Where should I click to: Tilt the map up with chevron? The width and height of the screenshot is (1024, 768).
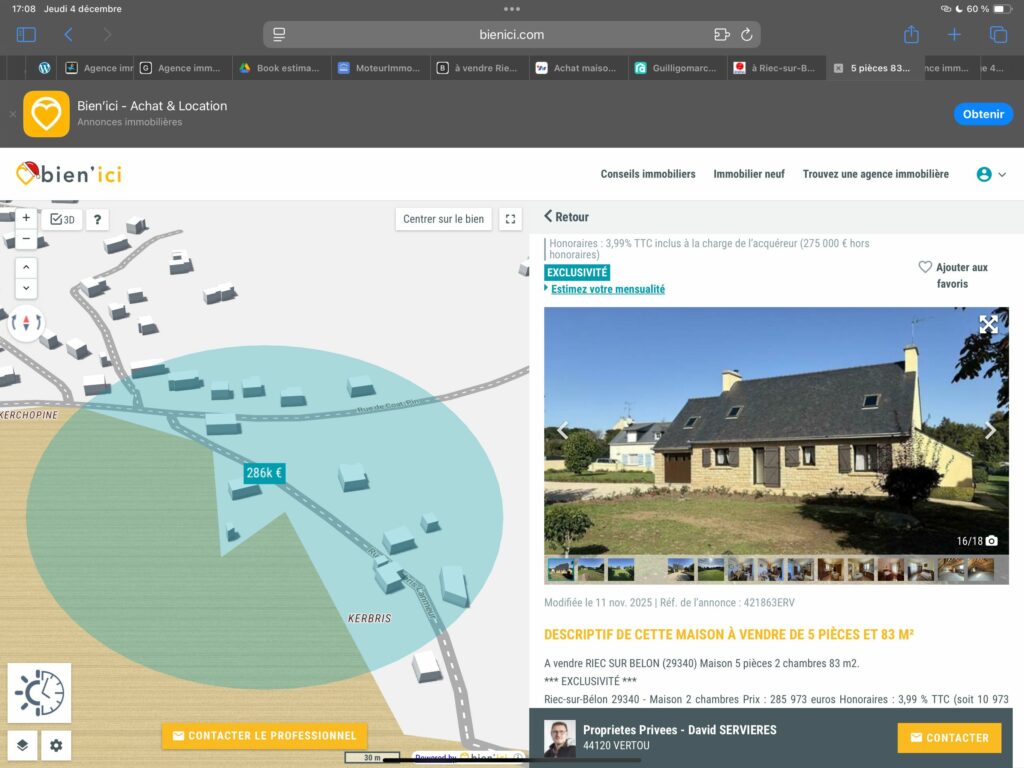26,267
